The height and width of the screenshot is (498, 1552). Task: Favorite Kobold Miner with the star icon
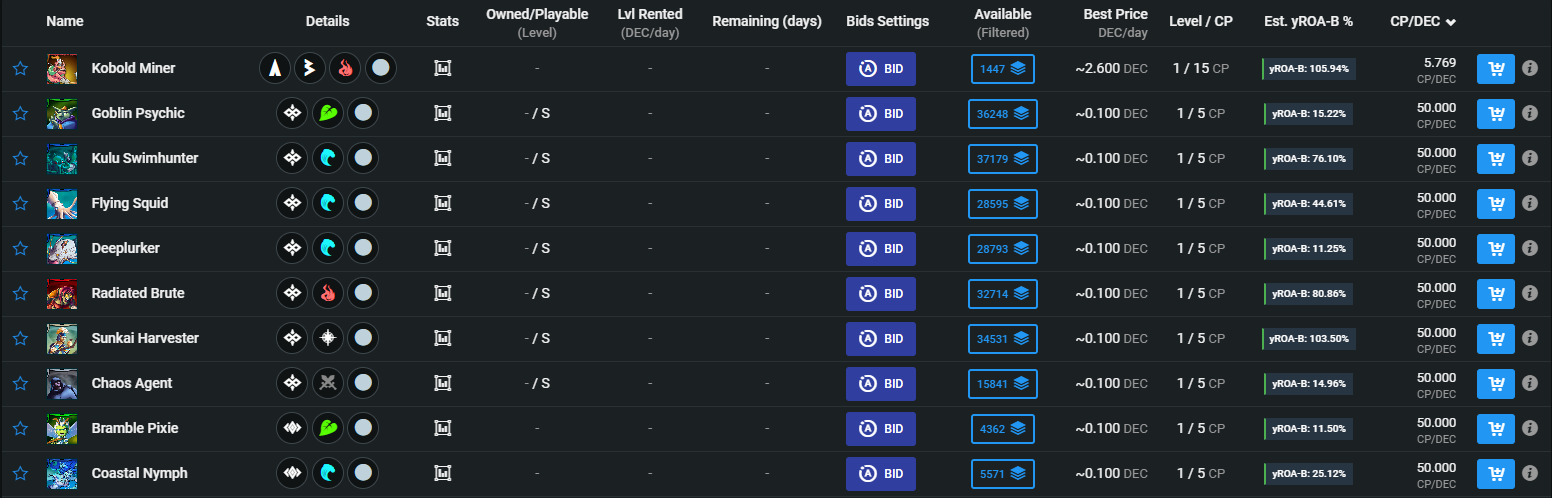coord(20,69)
